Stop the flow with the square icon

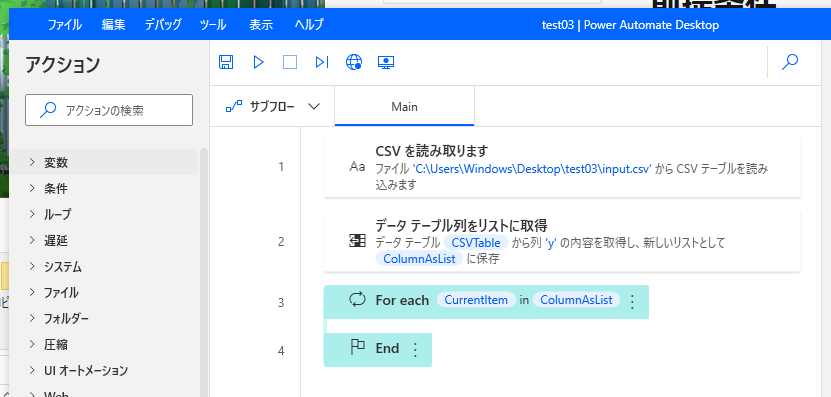tap(290, 62)
